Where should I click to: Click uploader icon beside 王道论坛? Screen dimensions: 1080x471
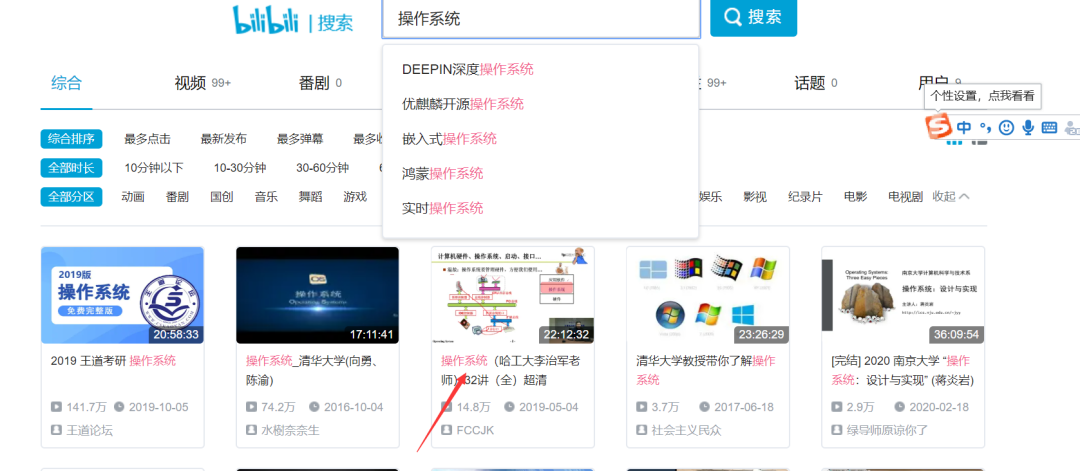(x=56, y=430)
